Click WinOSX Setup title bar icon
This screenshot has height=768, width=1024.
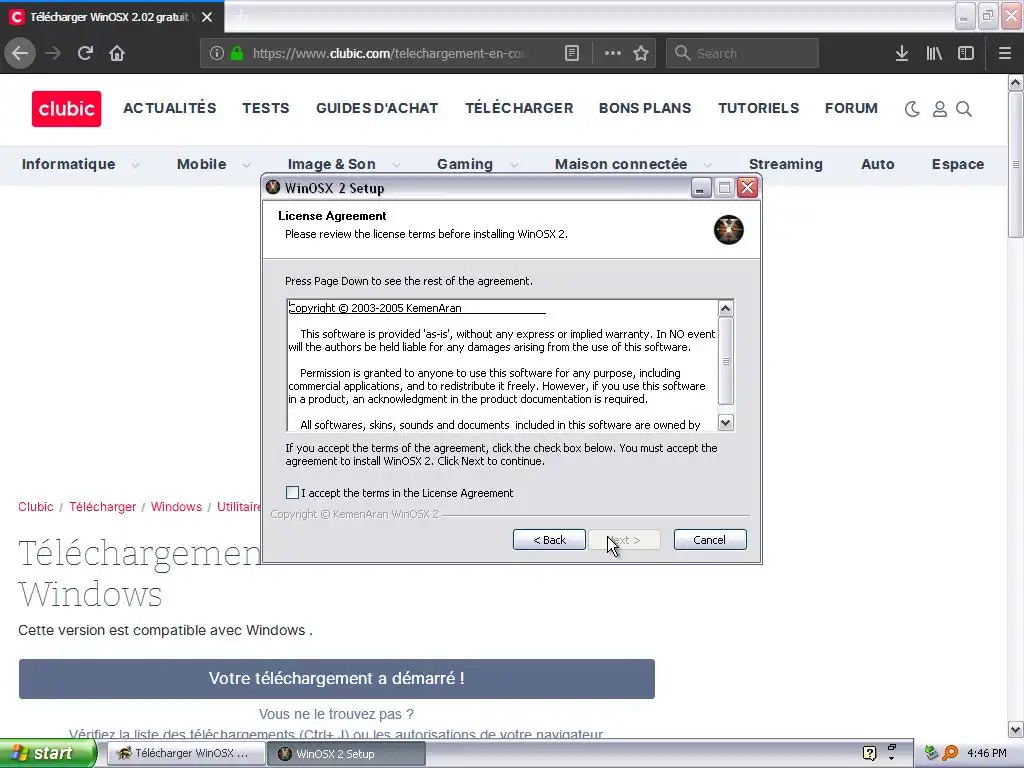pyautogui.click(x=273, y=187)
